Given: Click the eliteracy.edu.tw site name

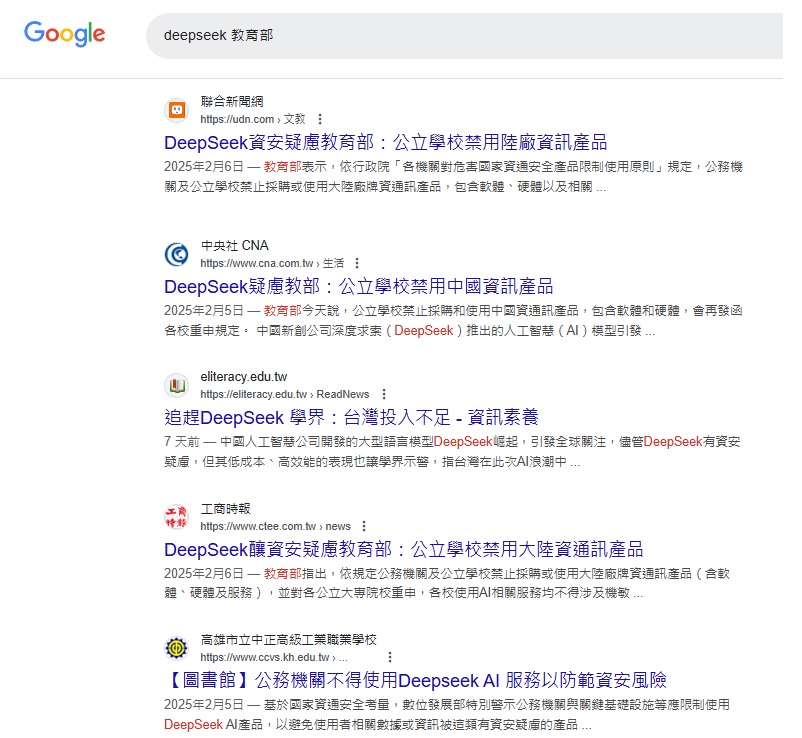Looking at the screenshot, I should pos(243,377).
